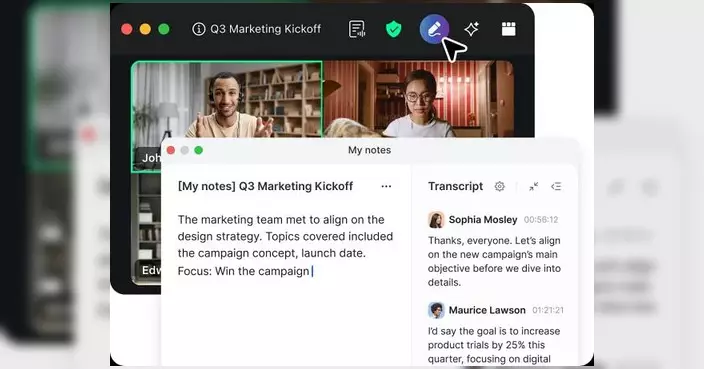This screenshot has height=369, width=704.
Task: Open the AI sparkle assistant icon
Action: pyautogui.click(x=471, y=30)
